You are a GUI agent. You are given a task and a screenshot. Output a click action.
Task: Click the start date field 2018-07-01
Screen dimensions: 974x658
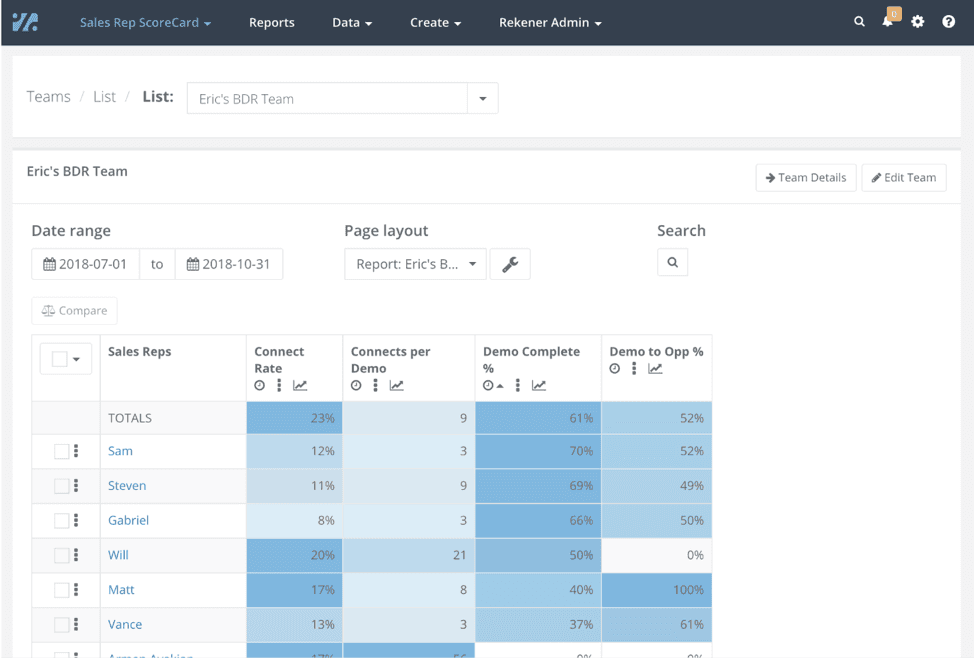point(86,265)
